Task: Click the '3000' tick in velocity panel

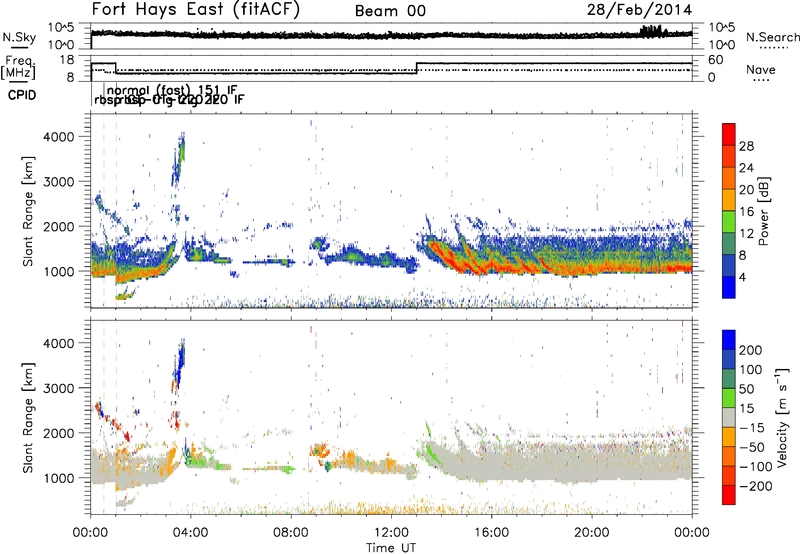Action: pyautogui.click(x=59, y=388)
